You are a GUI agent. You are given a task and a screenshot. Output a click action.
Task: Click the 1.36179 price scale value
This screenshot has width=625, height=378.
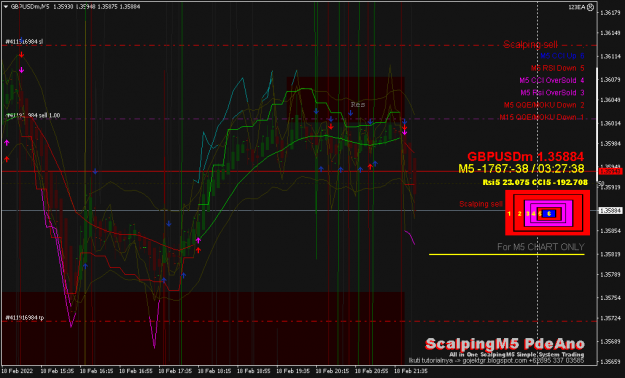609,13
